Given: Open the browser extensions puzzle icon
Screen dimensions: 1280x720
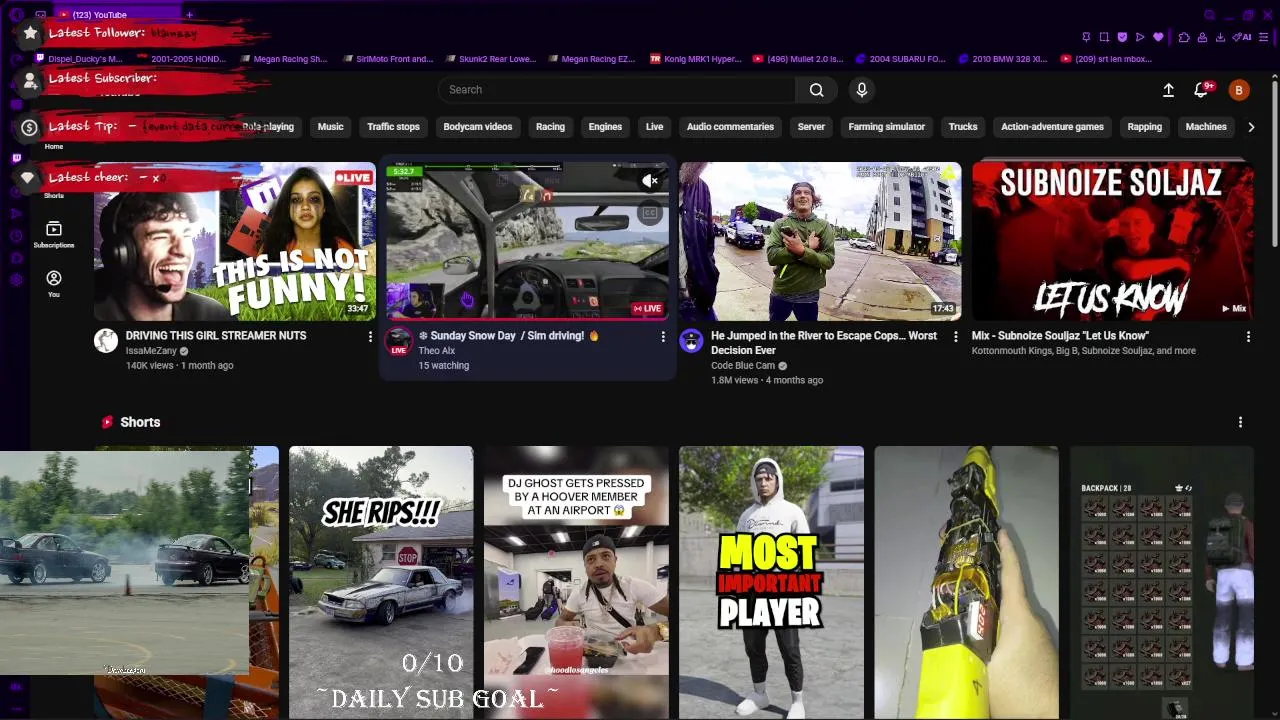Looking at the screenshot, I should coord(1184,37).
